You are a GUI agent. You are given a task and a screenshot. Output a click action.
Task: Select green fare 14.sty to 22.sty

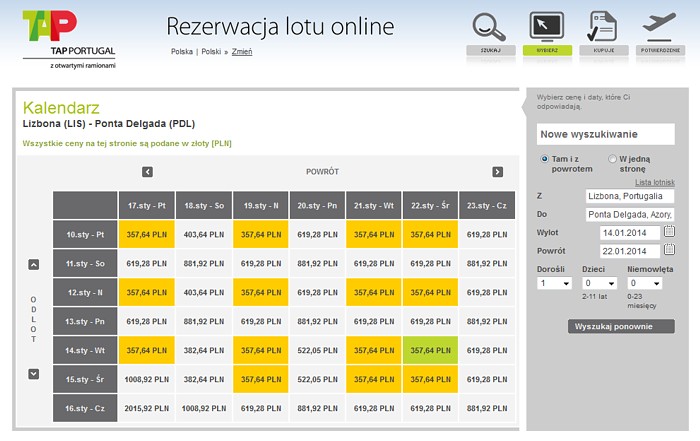coord(430,350)
